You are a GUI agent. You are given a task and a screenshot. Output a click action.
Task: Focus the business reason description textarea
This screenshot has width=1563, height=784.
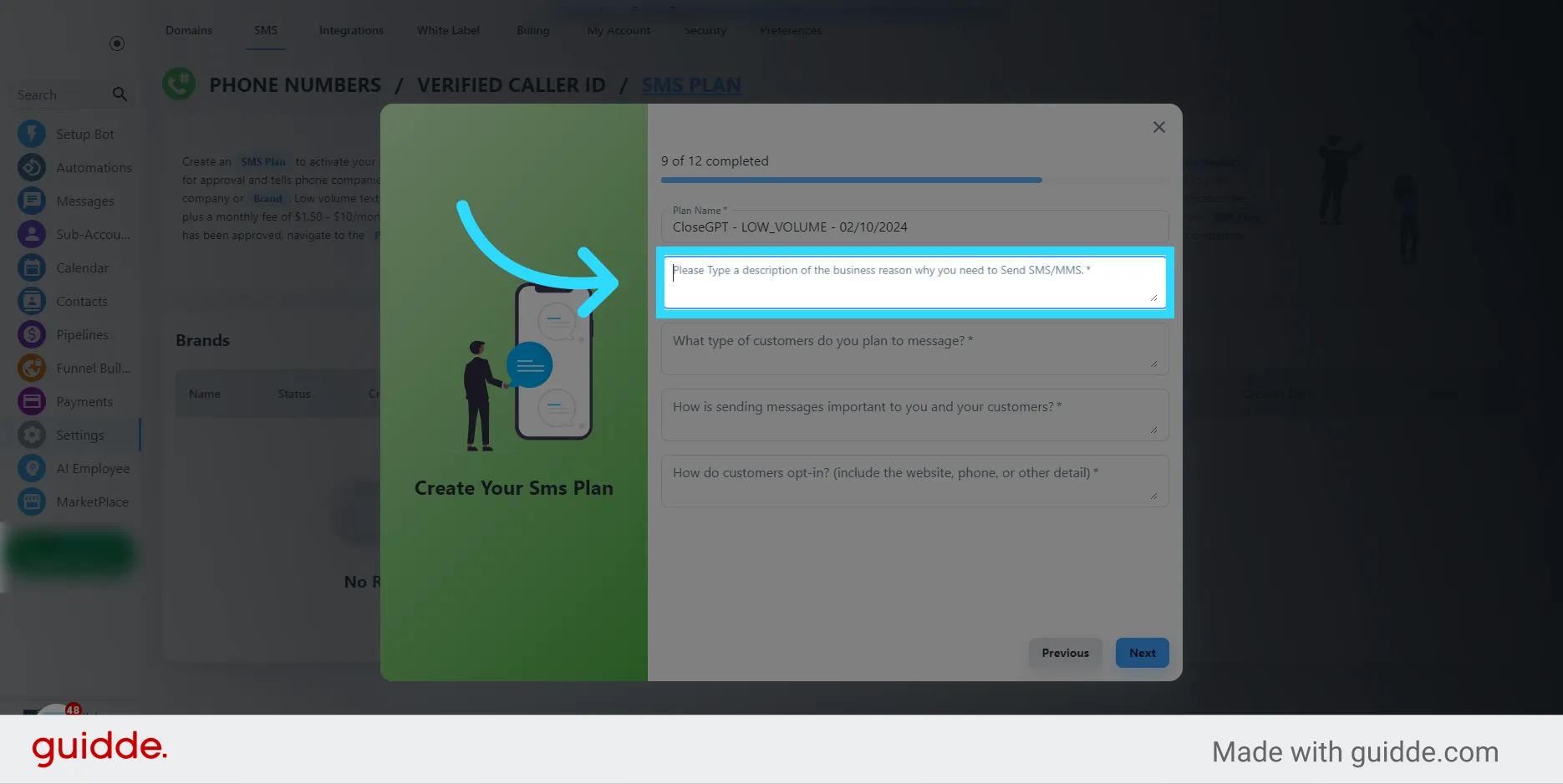[914, 282]
